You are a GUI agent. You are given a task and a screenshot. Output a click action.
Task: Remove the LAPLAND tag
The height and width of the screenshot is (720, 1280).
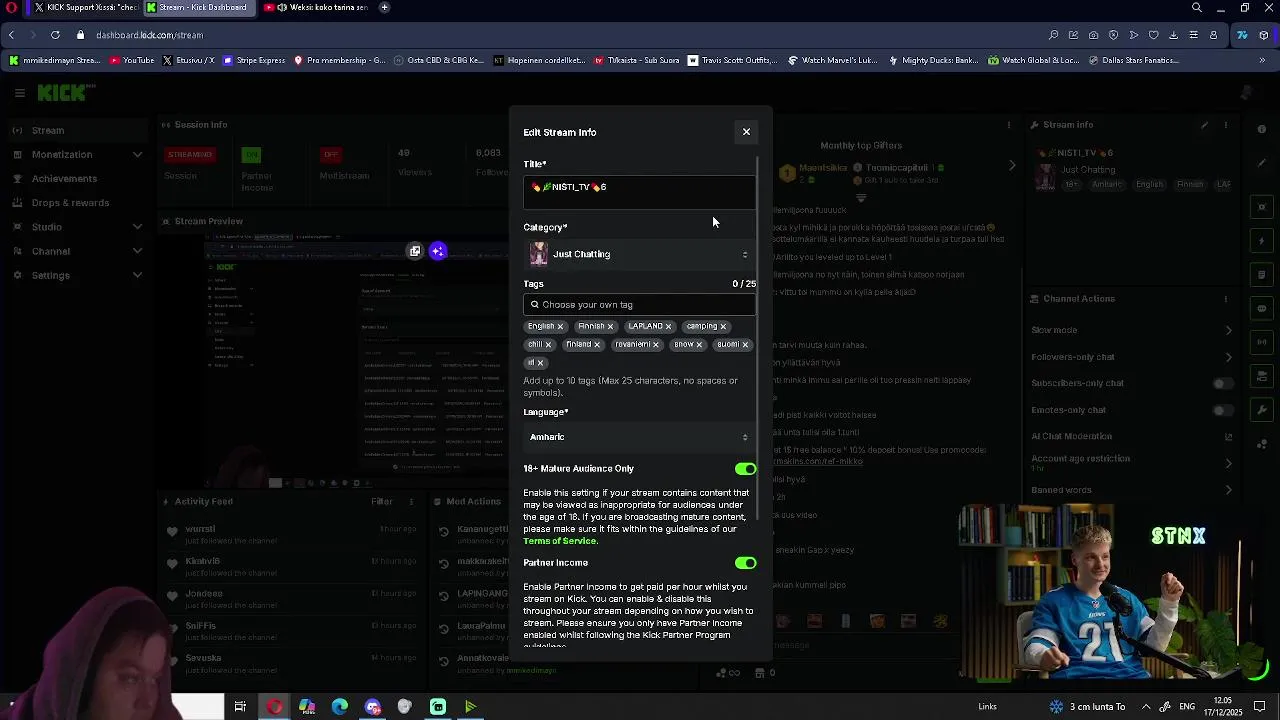point(668,327)
